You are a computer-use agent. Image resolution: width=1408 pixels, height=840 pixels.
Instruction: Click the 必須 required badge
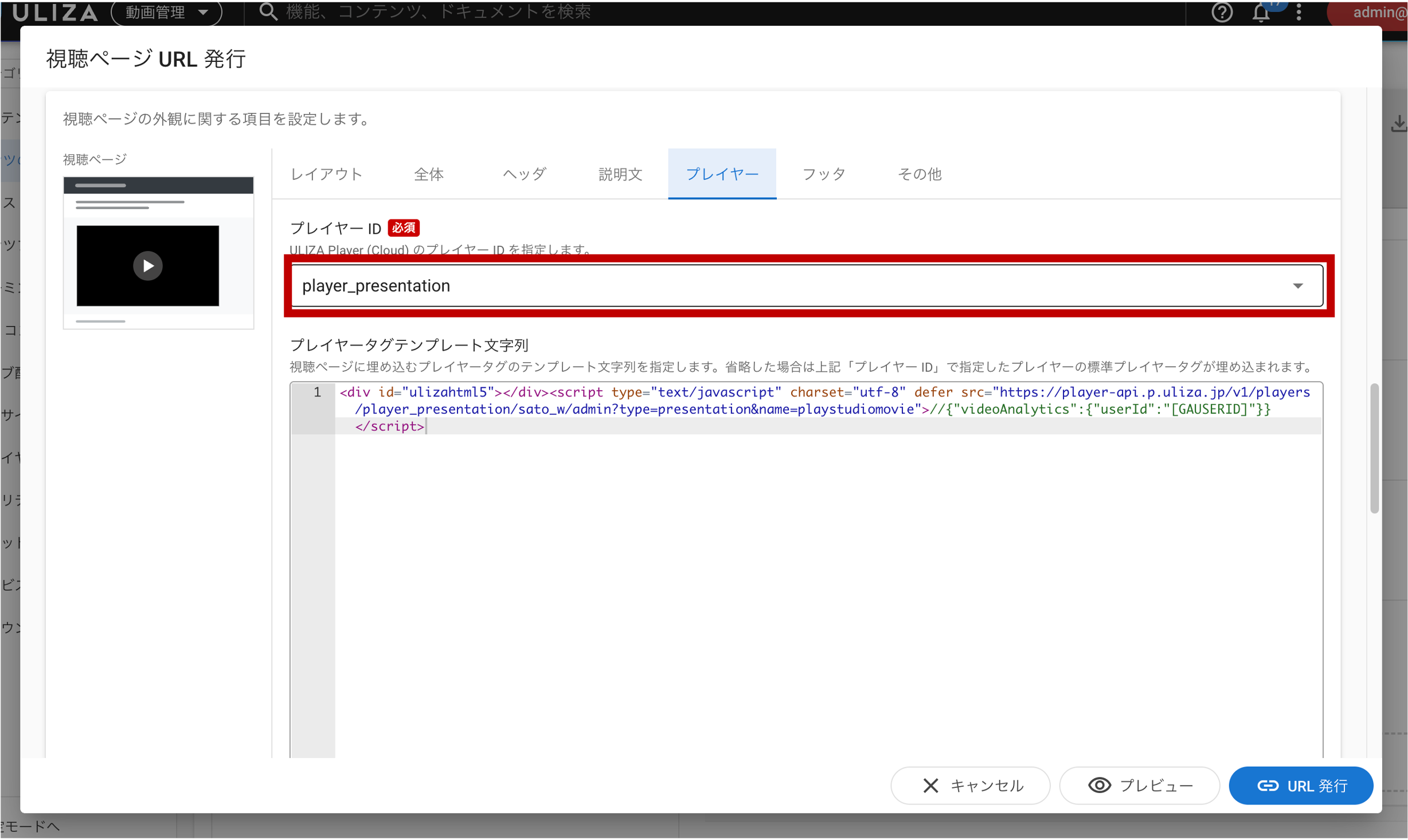[x=404, y=228]
